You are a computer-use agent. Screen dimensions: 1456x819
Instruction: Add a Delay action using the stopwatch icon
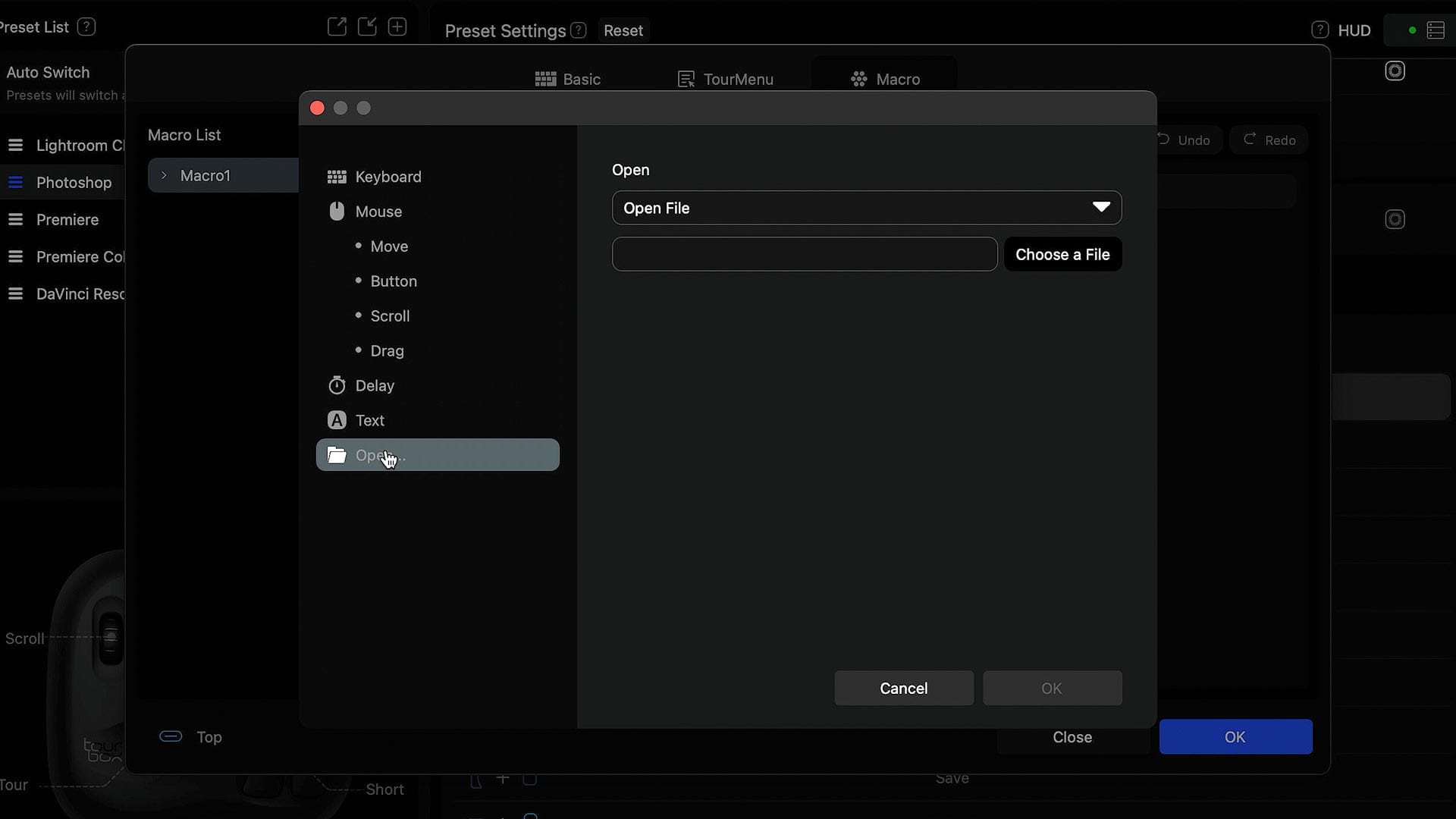(x=337, y=385)
